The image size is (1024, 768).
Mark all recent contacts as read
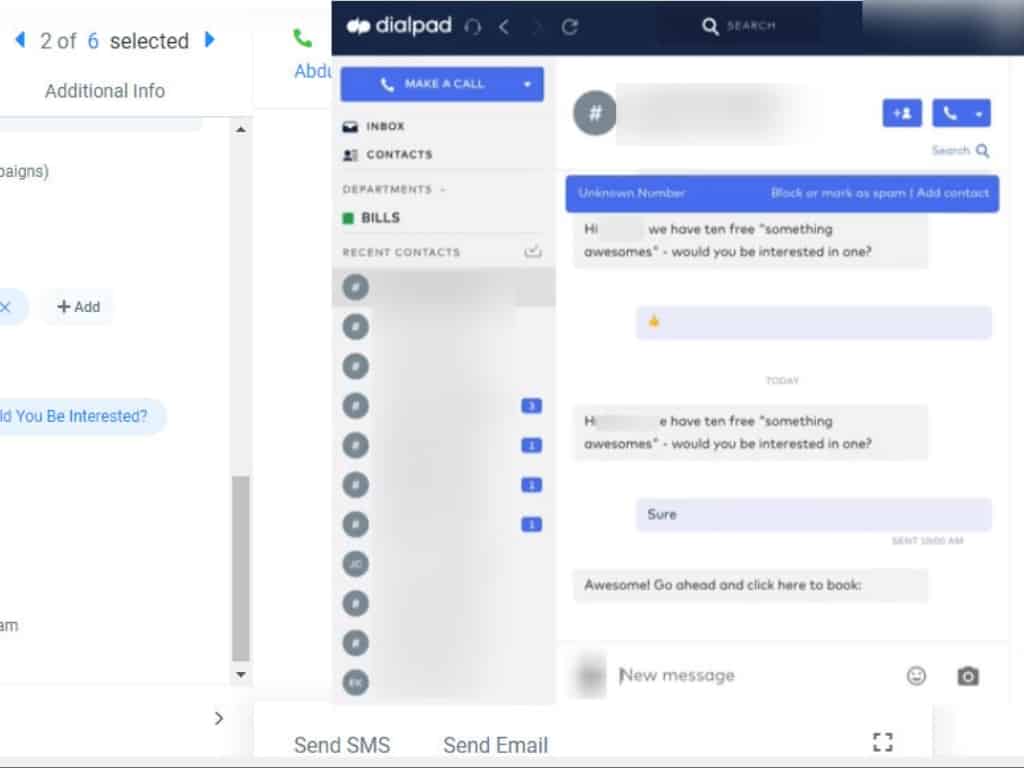pyautogui.click(x=533, y=251)
